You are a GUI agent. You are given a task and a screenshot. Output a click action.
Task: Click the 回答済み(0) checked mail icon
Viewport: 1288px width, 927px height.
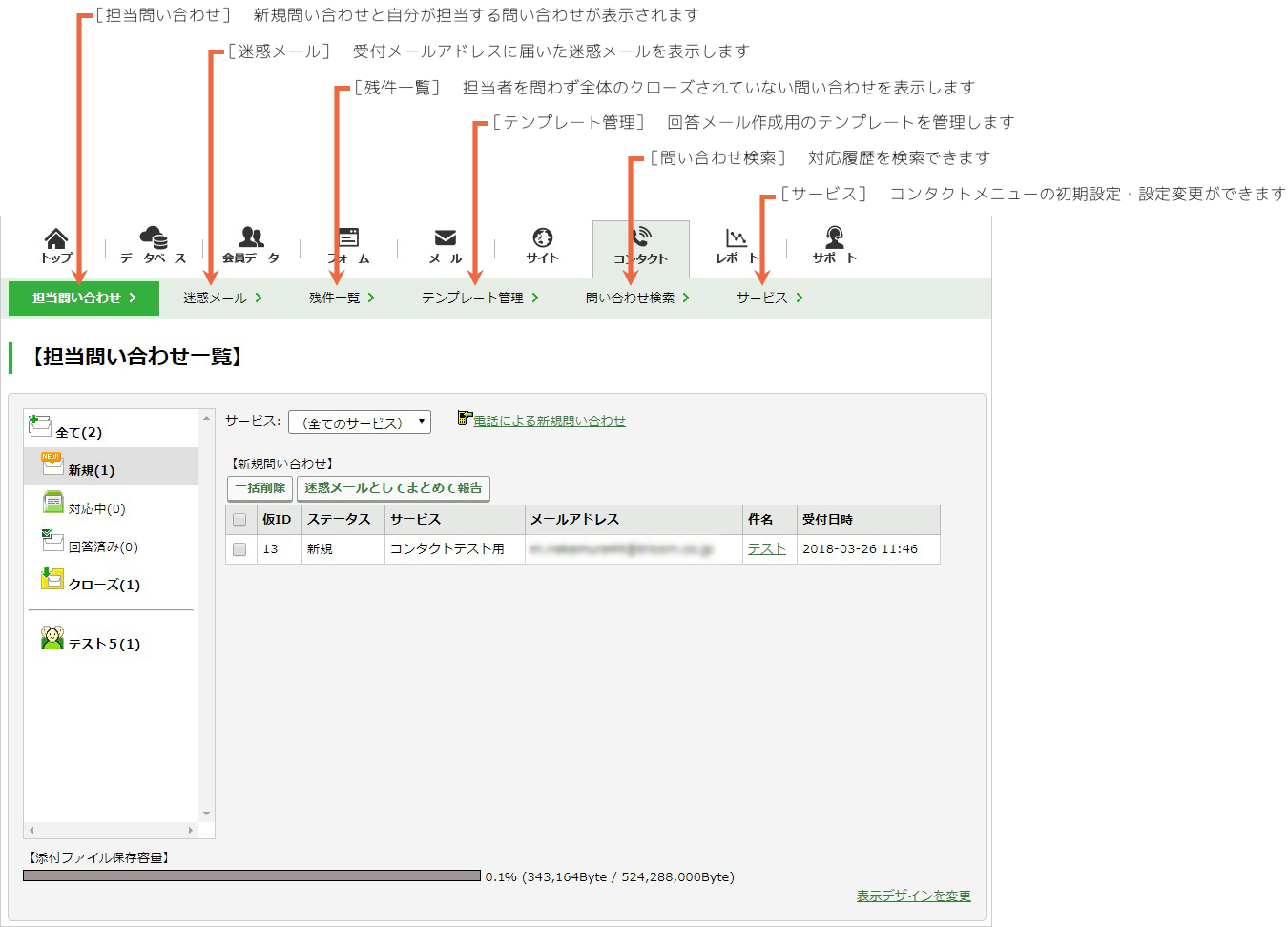52,540
